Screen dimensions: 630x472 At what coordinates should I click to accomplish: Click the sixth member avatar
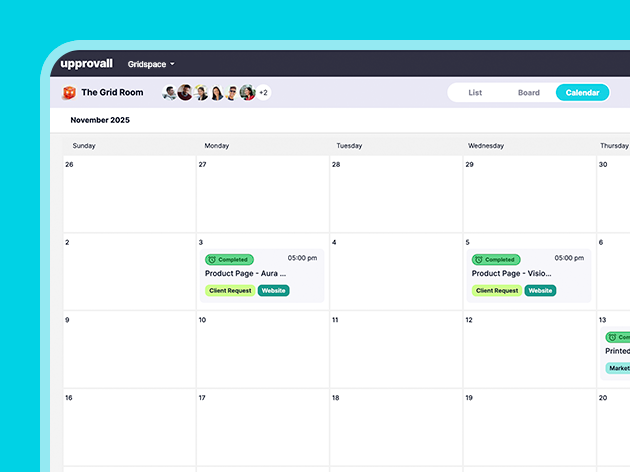click(248, 93)
